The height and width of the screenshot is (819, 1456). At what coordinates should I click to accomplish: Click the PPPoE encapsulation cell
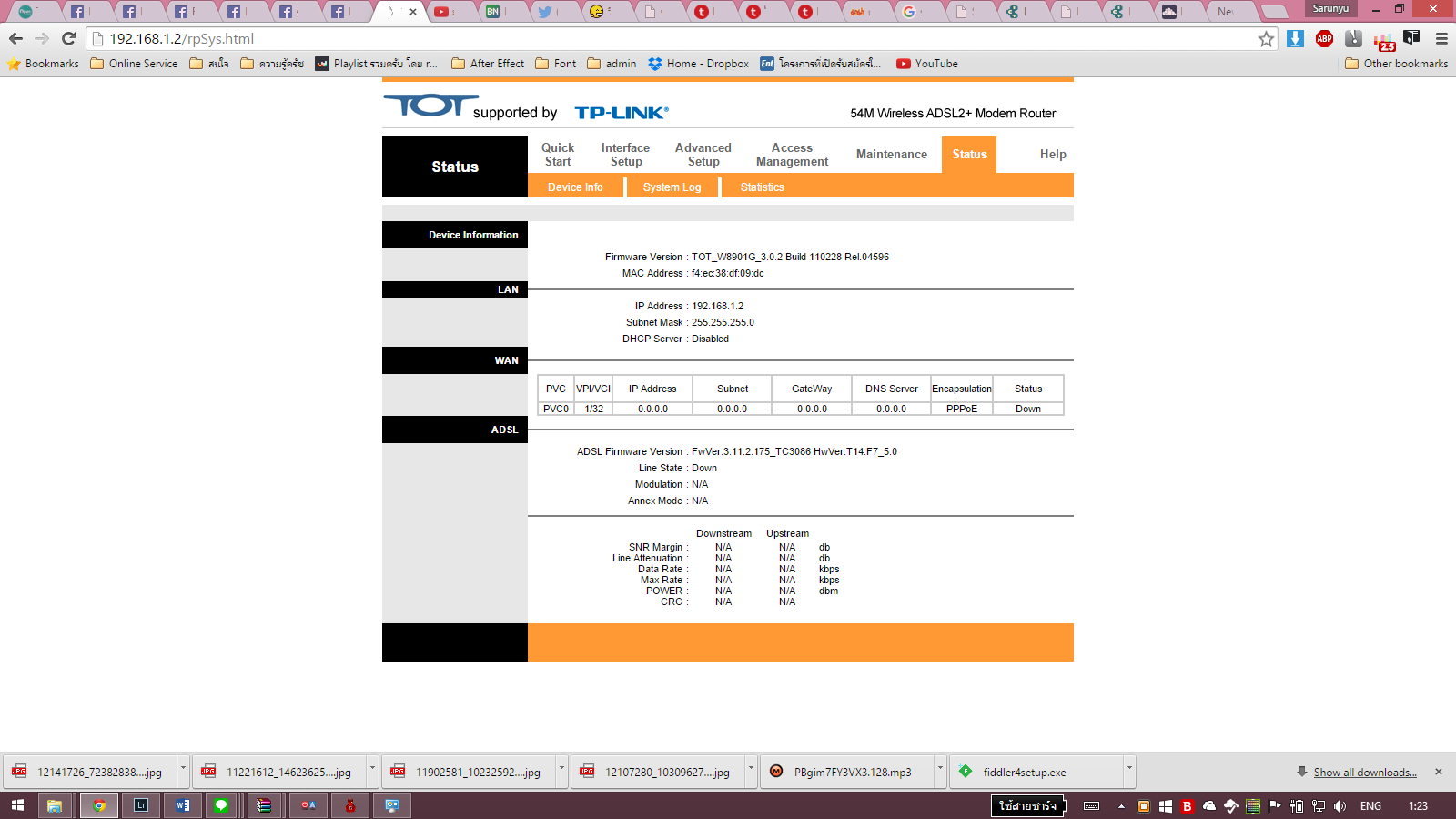click(x=961, y=409)
